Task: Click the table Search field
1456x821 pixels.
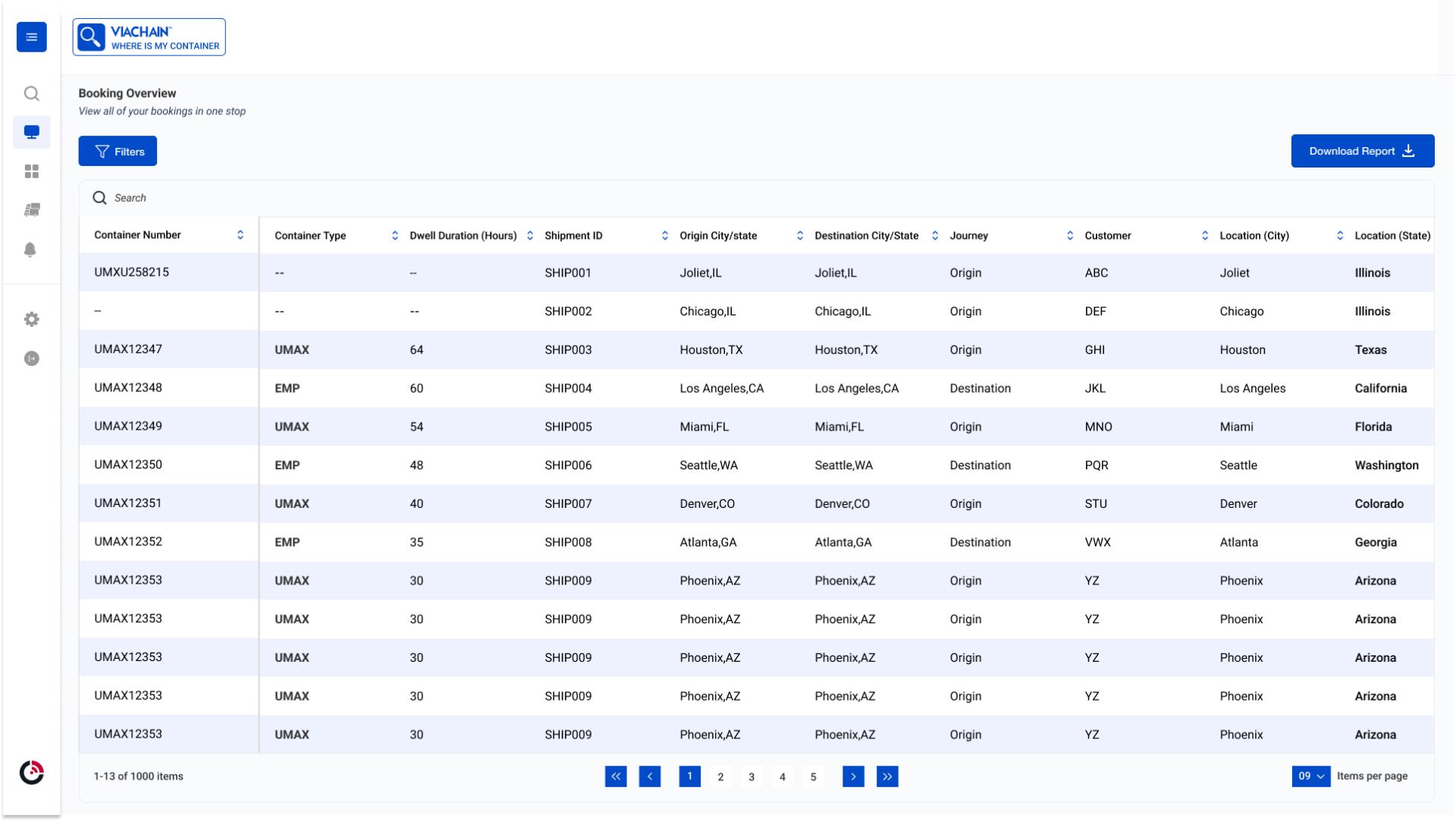Action: coord(756,198)
